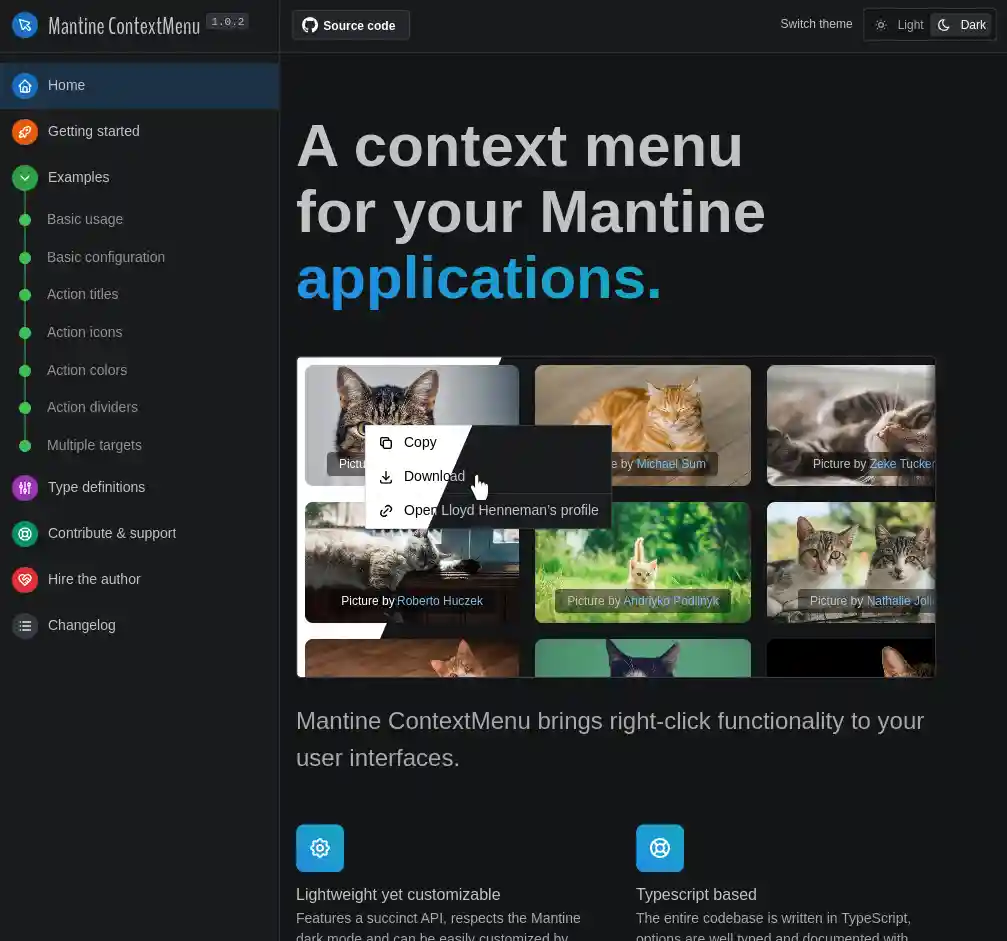Select Action icons in the sidebar

click(84, 332)
